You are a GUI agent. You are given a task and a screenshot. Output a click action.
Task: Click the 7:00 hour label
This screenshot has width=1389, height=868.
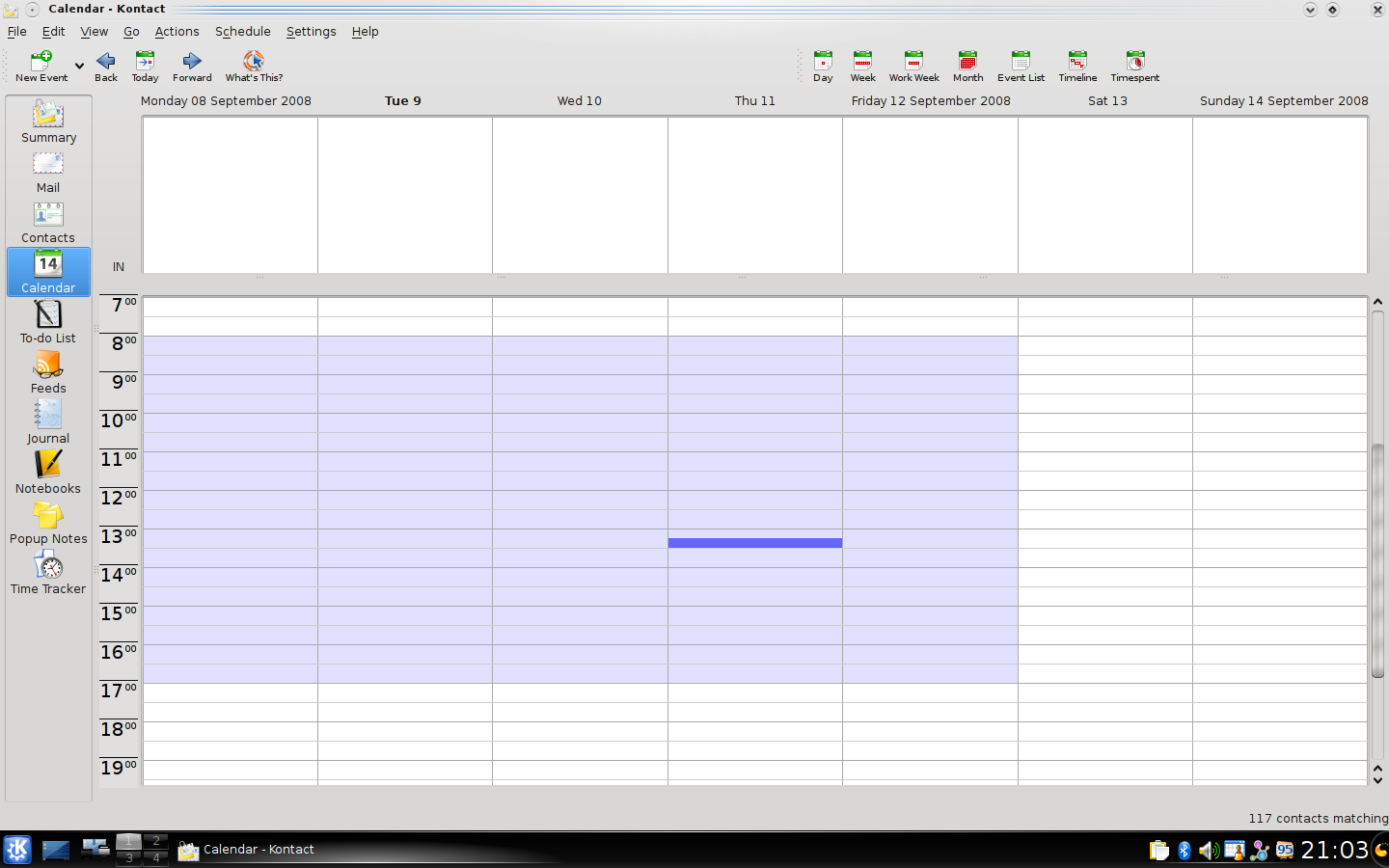pyautogui.click(x=123, y=305)
